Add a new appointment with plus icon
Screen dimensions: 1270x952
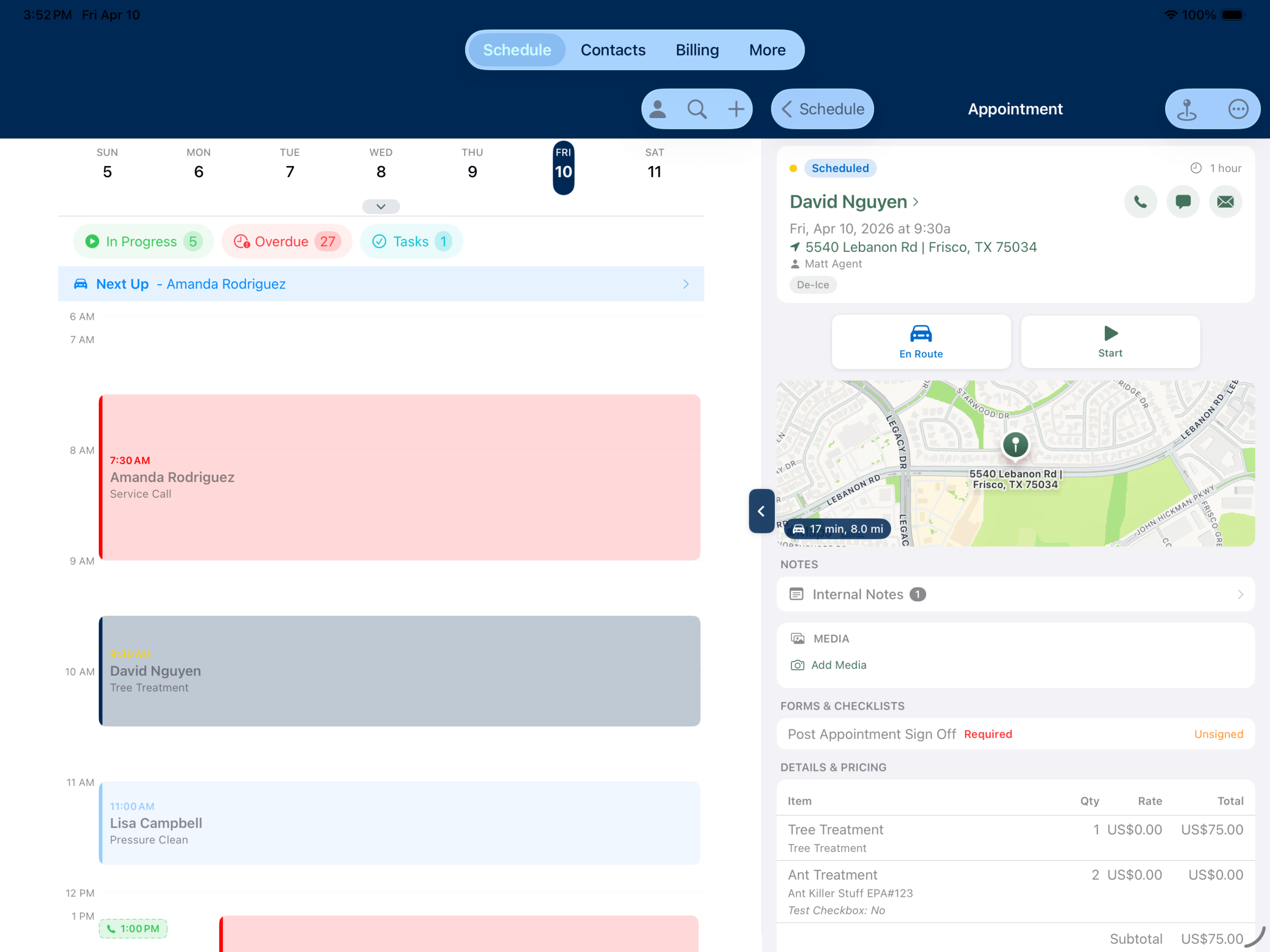(x=736, y=109)
